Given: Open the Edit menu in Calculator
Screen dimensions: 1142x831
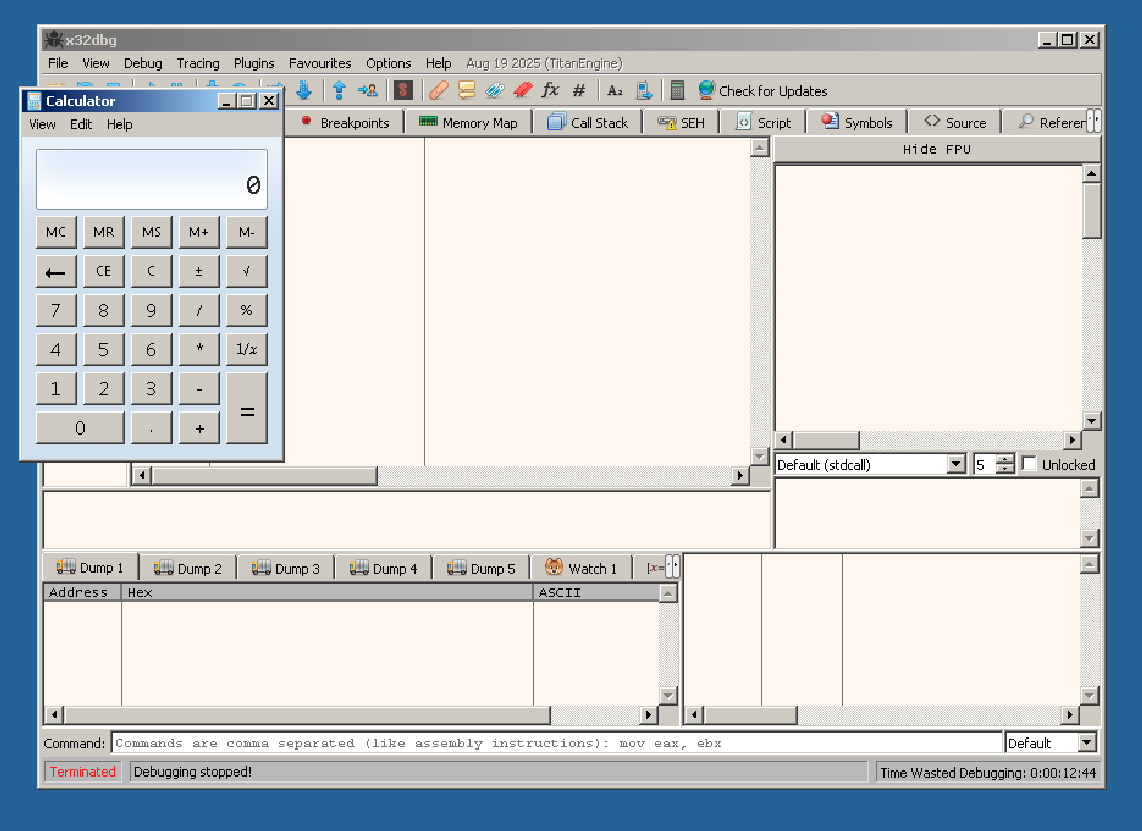Looking at the screenshot, I should click(81, 124).
